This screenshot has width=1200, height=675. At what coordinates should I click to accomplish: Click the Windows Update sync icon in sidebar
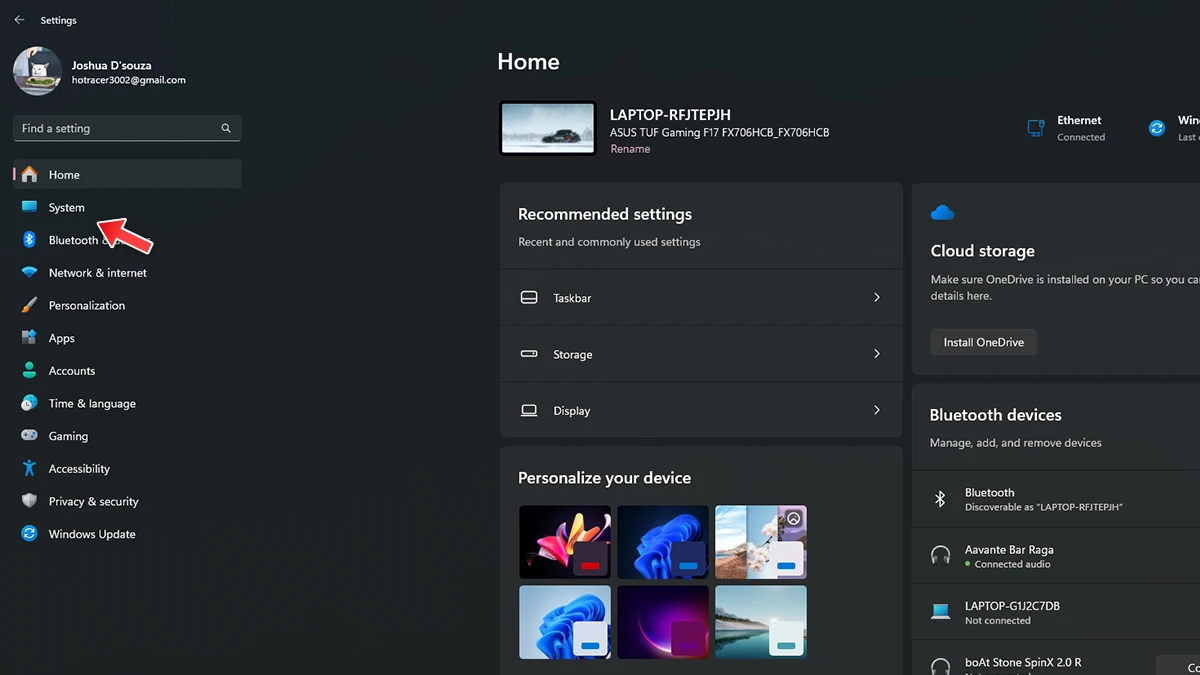tap(29, 534)
